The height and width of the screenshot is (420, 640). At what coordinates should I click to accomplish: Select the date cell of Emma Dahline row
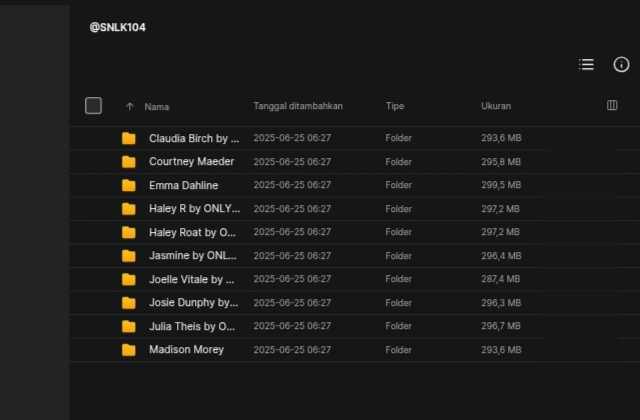[292, 185]
